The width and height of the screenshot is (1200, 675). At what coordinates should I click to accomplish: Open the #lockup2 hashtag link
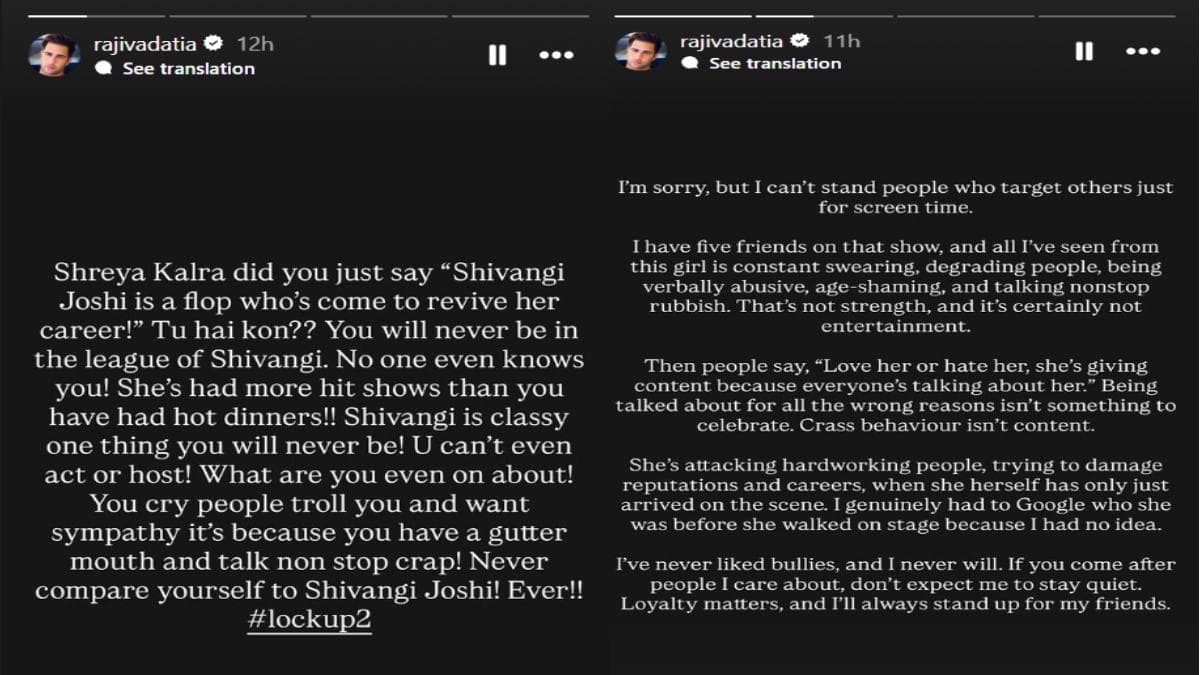point(309,619)
